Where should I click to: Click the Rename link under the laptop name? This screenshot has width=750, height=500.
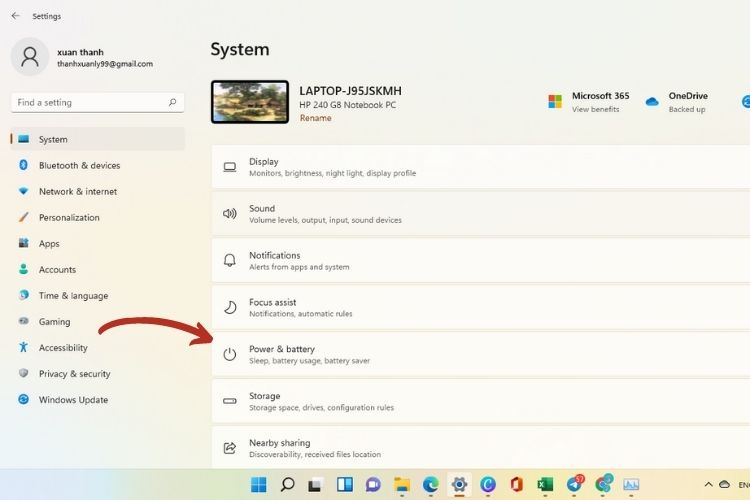[315, 118]
